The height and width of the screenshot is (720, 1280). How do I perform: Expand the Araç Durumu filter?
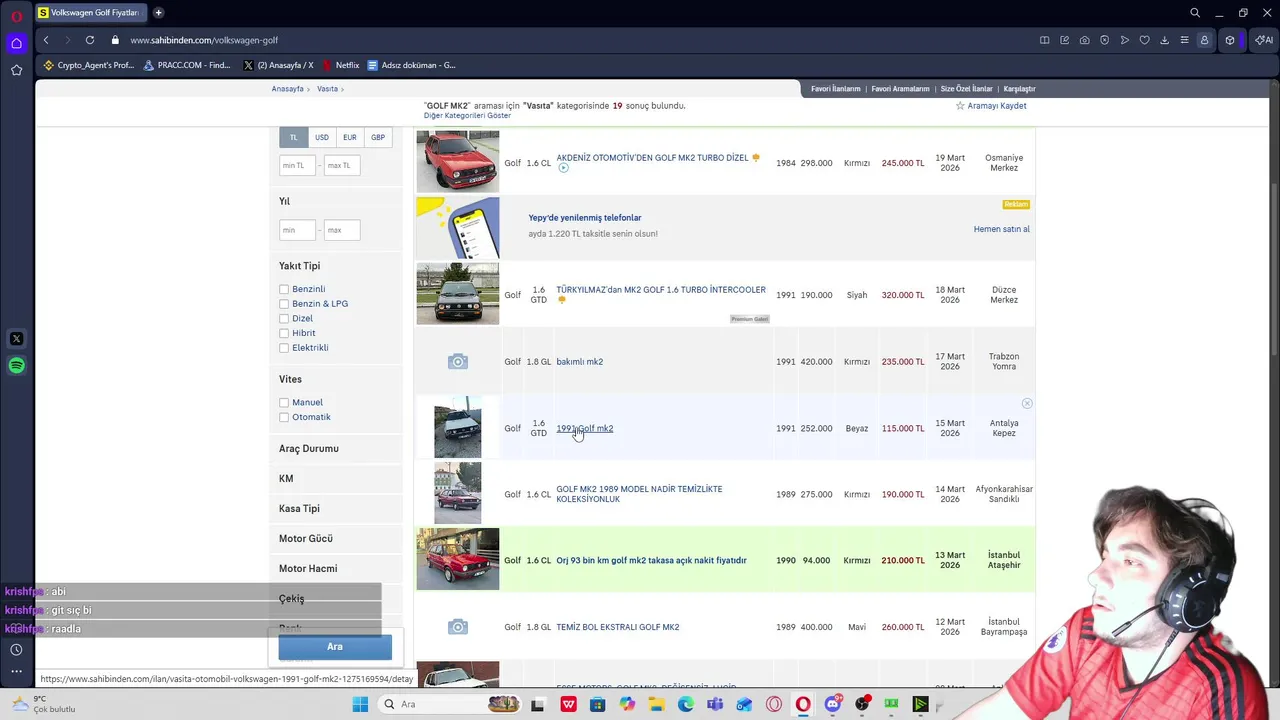point(309,449)
